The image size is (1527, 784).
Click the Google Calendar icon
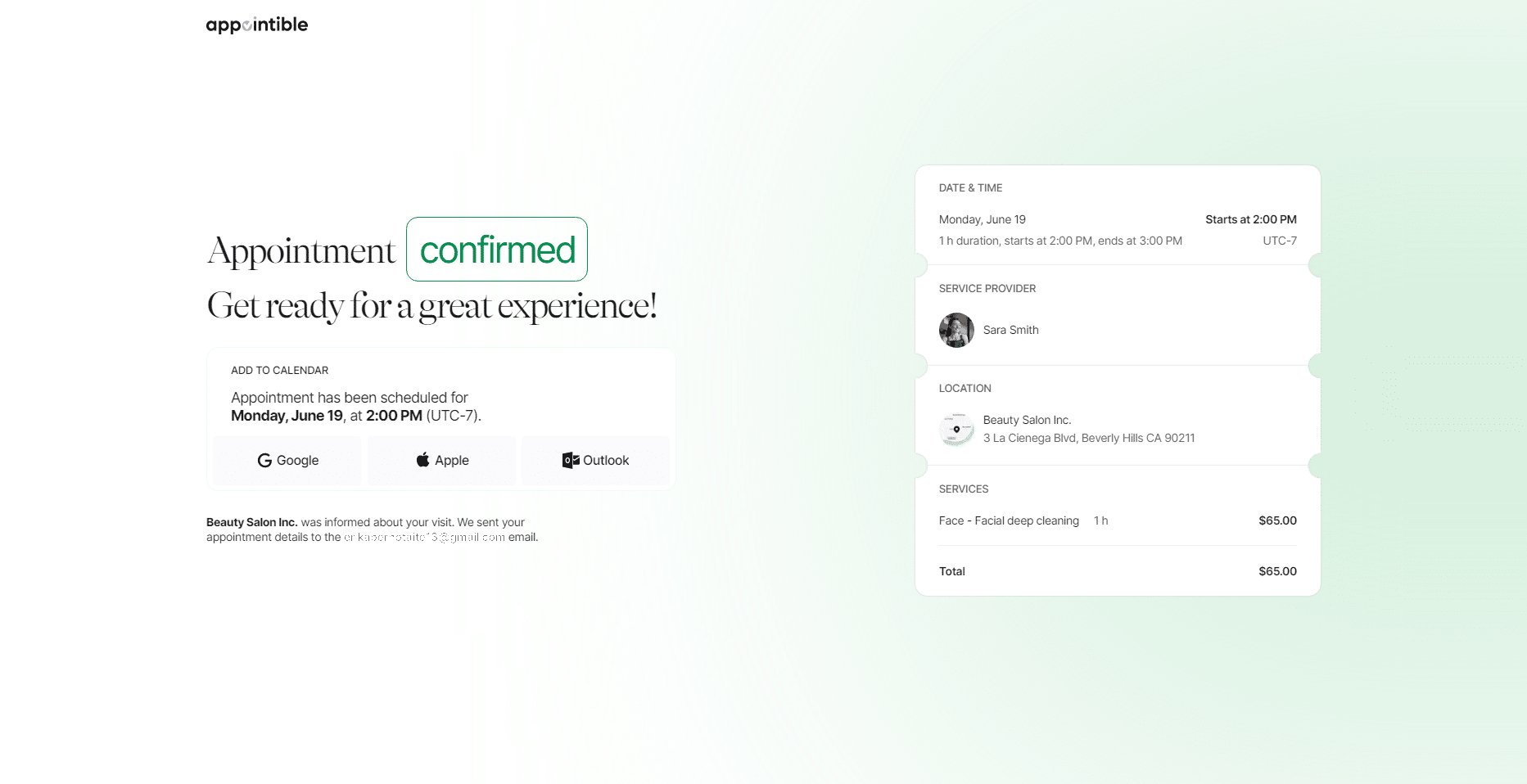pyautogui.click(x=265, y=460)
